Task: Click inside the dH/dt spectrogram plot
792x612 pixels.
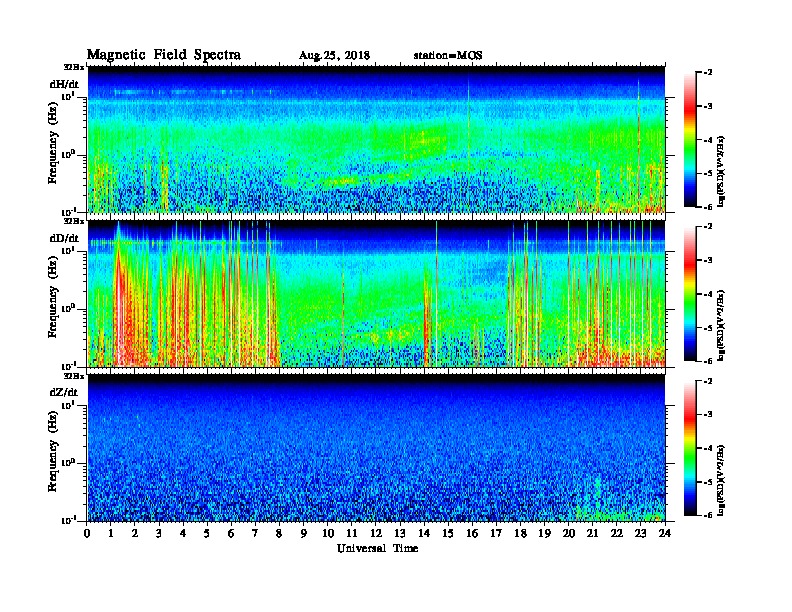Action: [x=376, y=139]
